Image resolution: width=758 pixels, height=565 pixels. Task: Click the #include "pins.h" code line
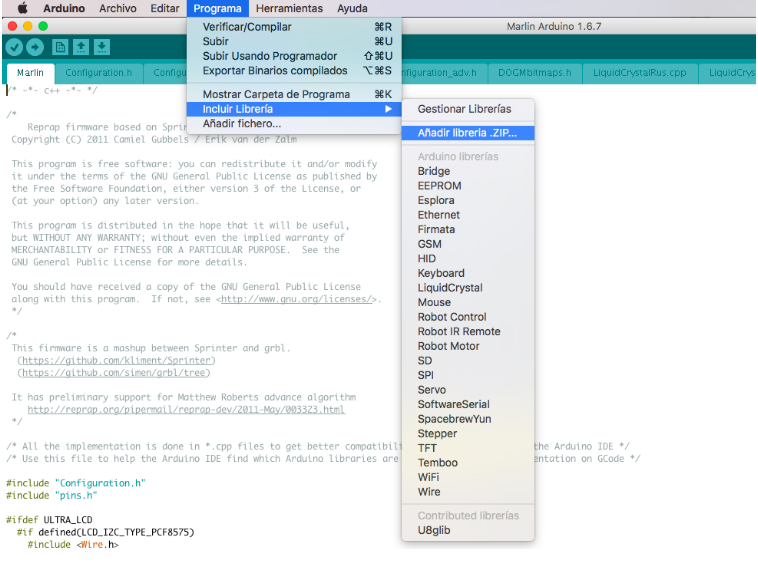(x=52, y=495)
